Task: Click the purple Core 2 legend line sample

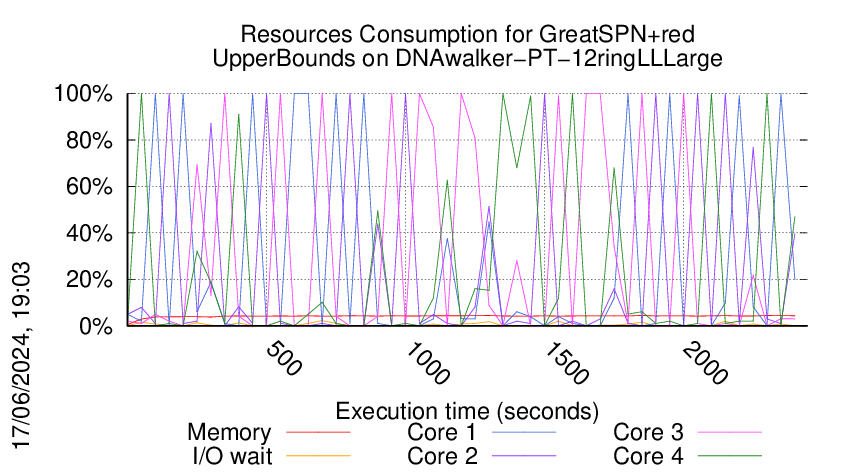Action: tap(524, 456)
